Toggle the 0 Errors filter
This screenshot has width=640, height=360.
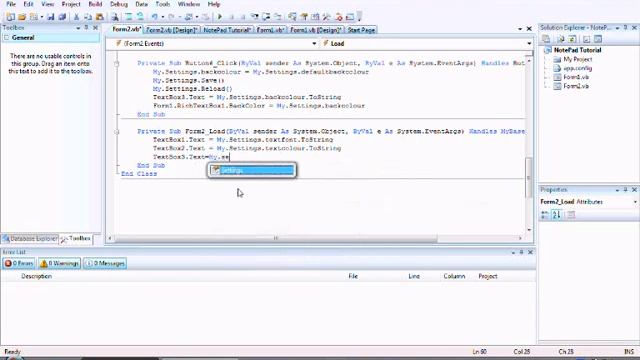tap(19, 263)
